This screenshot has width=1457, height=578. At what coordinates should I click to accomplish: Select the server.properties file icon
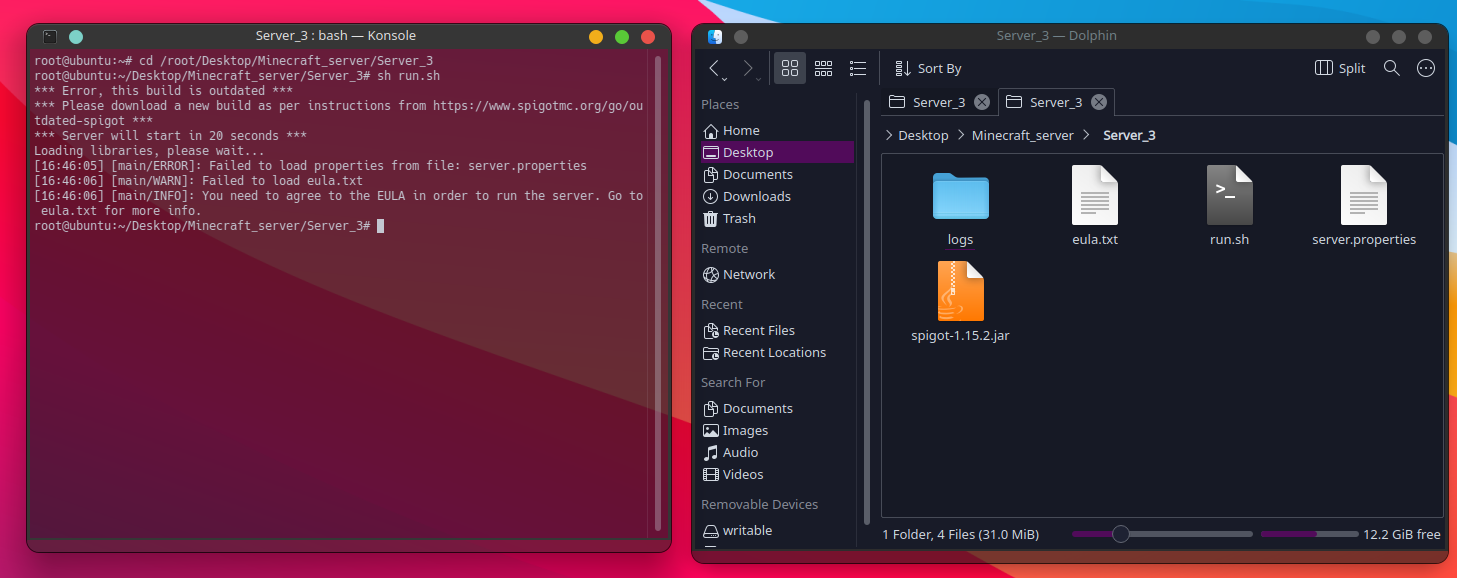pyautogui.click(x=1363, y=195)
